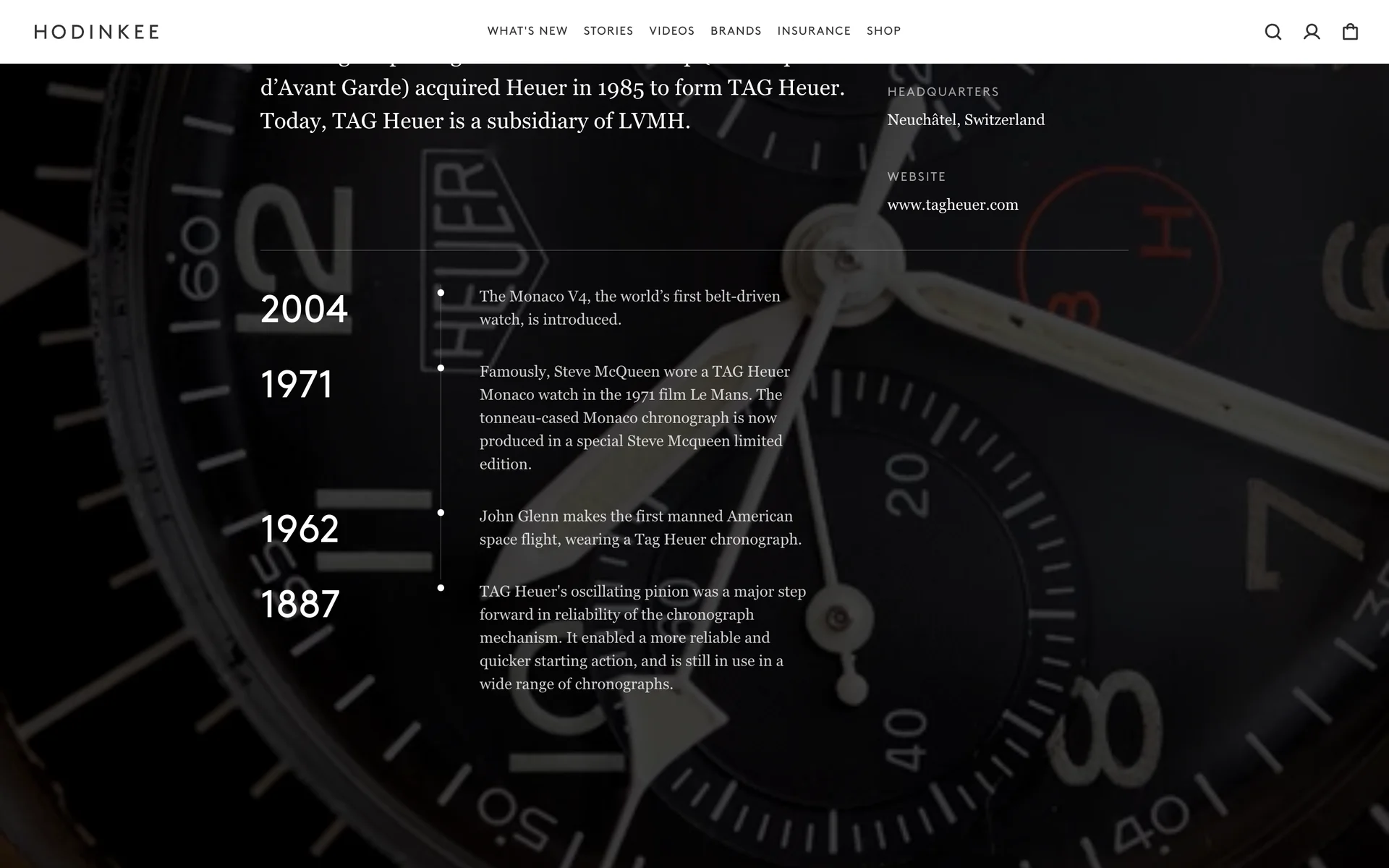1389x868 pixels.
Task: Click the 1962 year heading
Action: click(x=300, y=529)
